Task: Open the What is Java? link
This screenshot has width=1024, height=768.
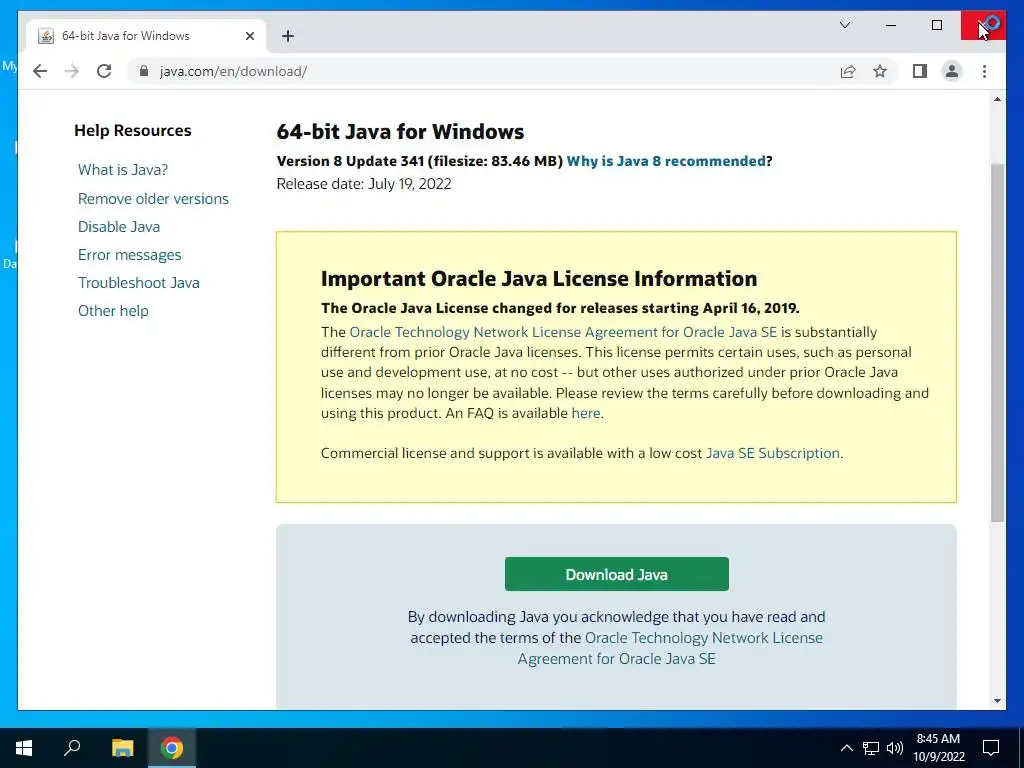Action: pos(123,170)
